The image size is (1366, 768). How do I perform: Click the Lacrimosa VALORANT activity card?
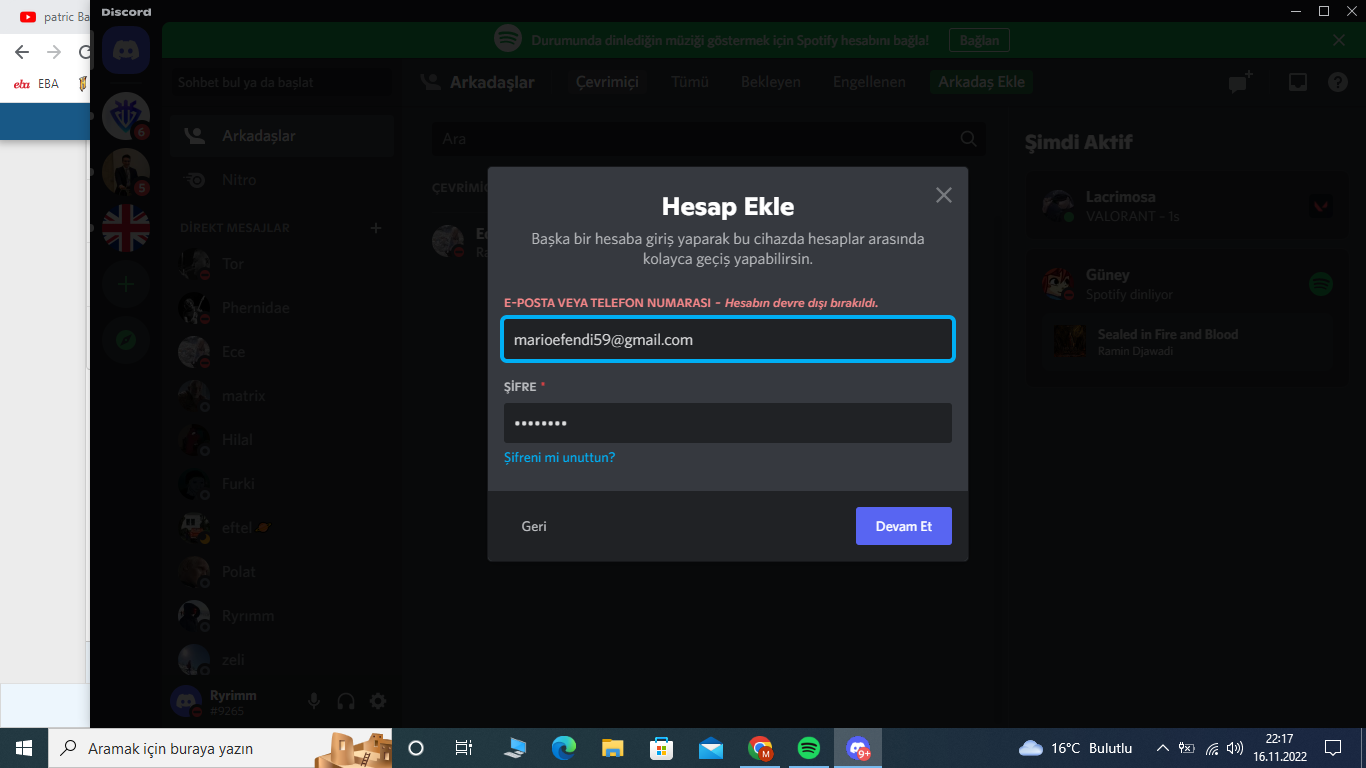pyautogui.click(x=1186, y=206)
